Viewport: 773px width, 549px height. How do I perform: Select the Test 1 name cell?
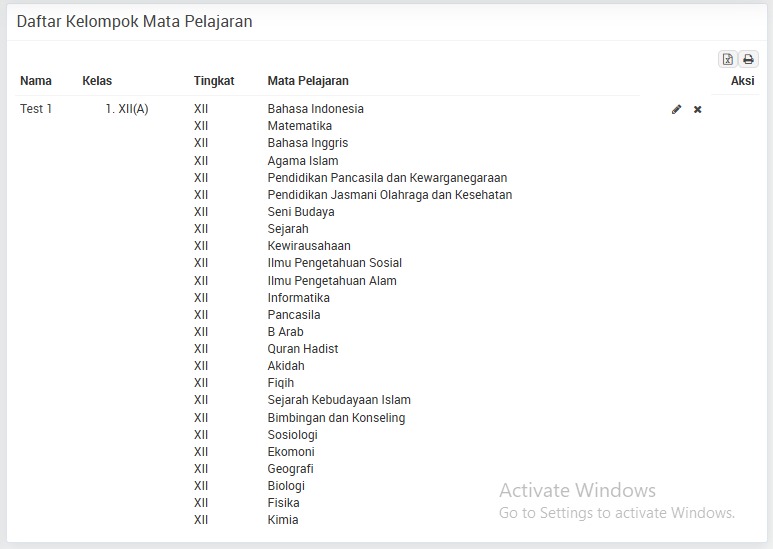click(x=36, y=109)
